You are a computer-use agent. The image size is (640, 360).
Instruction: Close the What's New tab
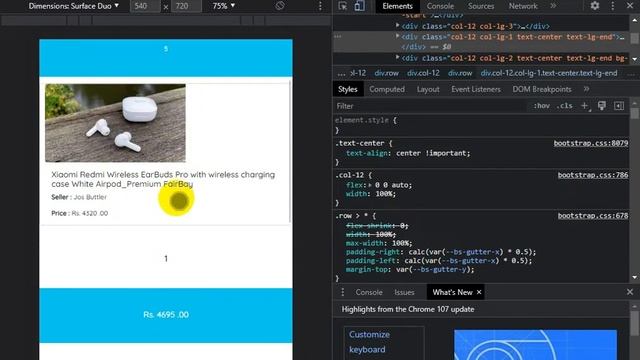coord(479,292)
